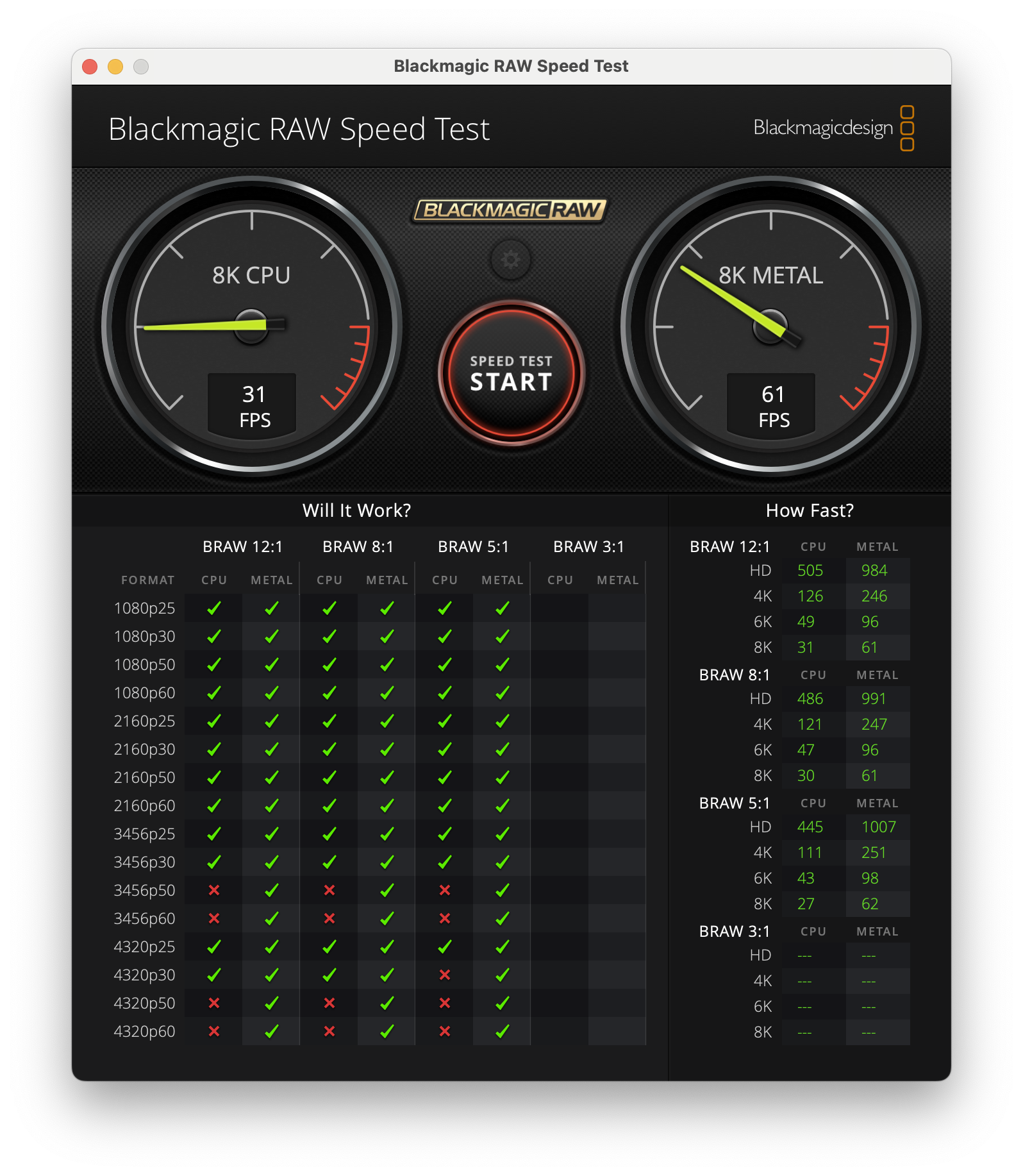1023x1176 pixels.
Task: Open the settings gear above the Start button
Action: 511,260
